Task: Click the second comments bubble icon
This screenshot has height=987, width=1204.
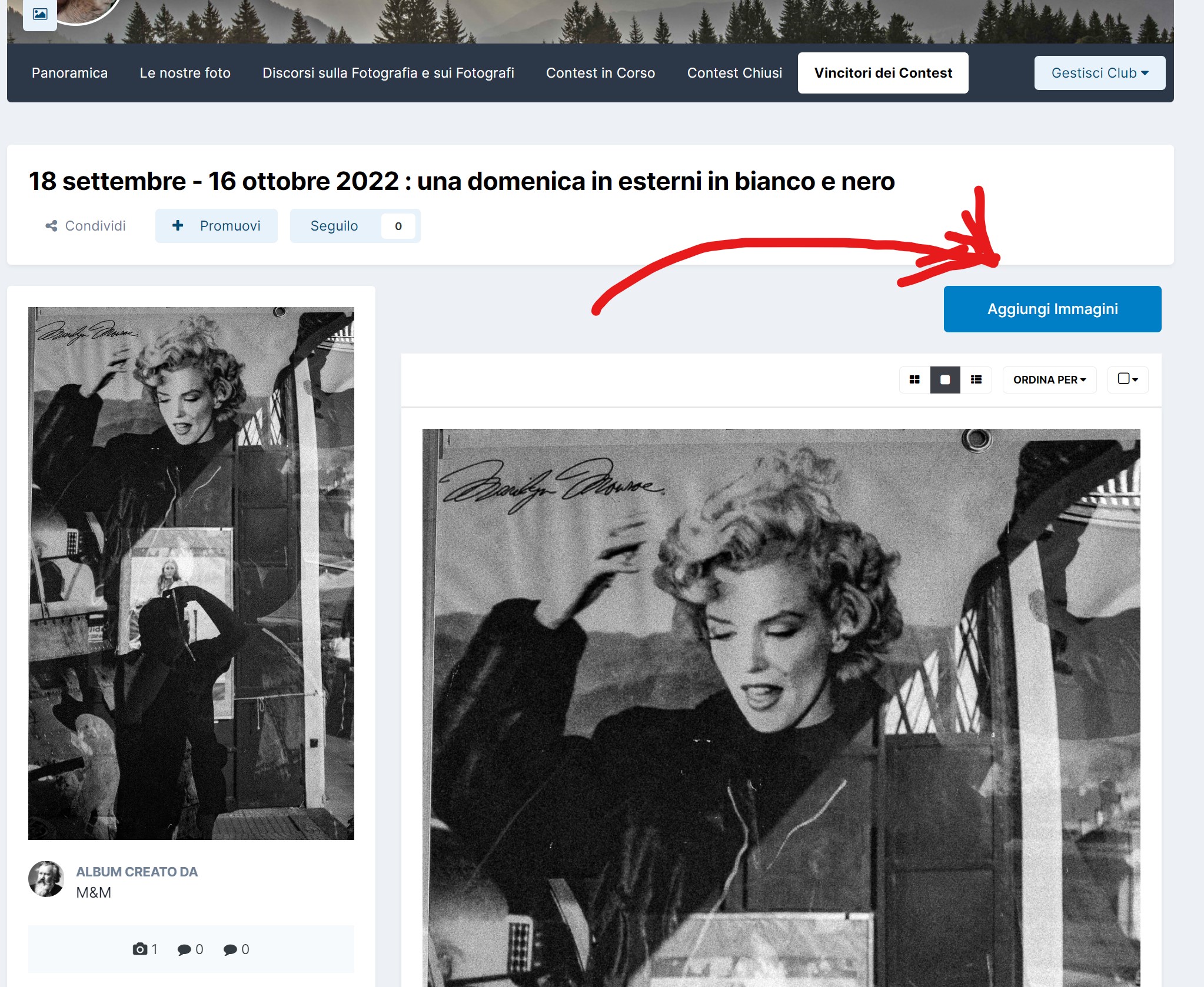Action: pyautogui.click(x=230, y=949)
